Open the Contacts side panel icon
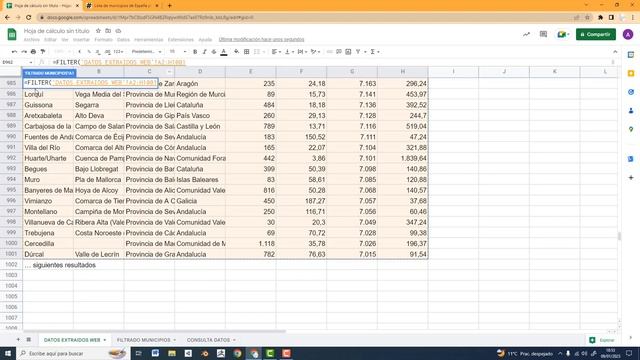 click(x=631, y=111)
